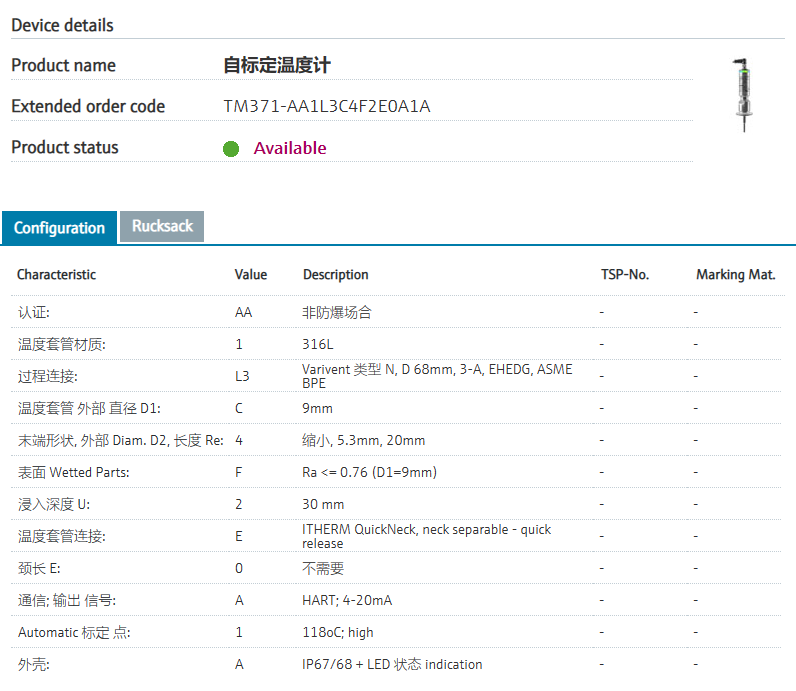
Task: Click the TSP-No. column header
Action: click(624, 274)
